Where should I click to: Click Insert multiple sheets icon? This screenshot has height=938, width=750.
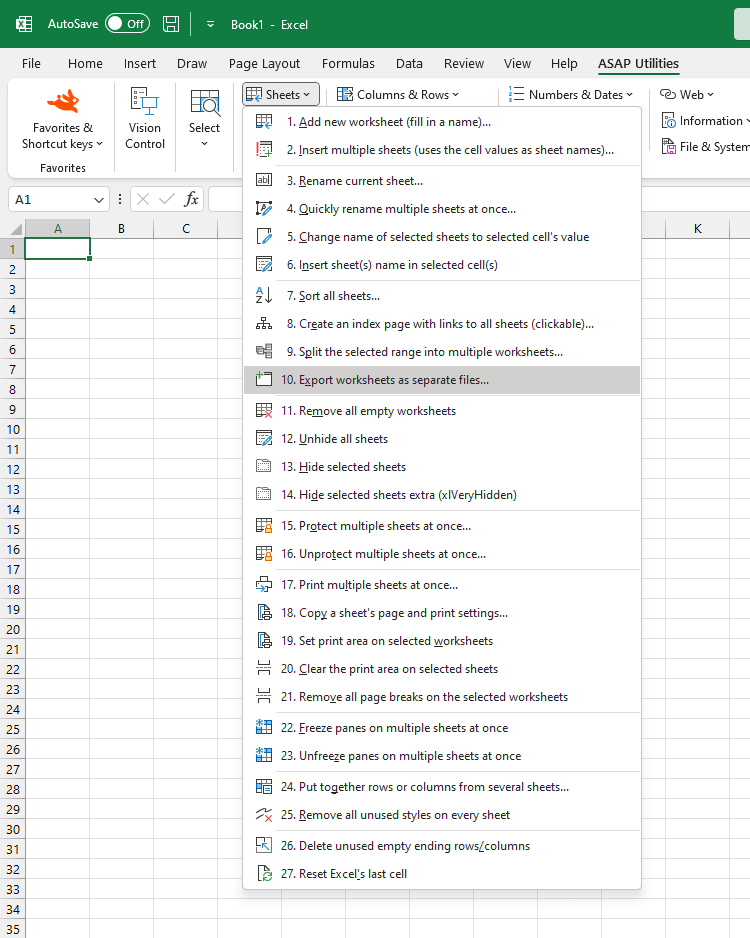pos(264,150)
